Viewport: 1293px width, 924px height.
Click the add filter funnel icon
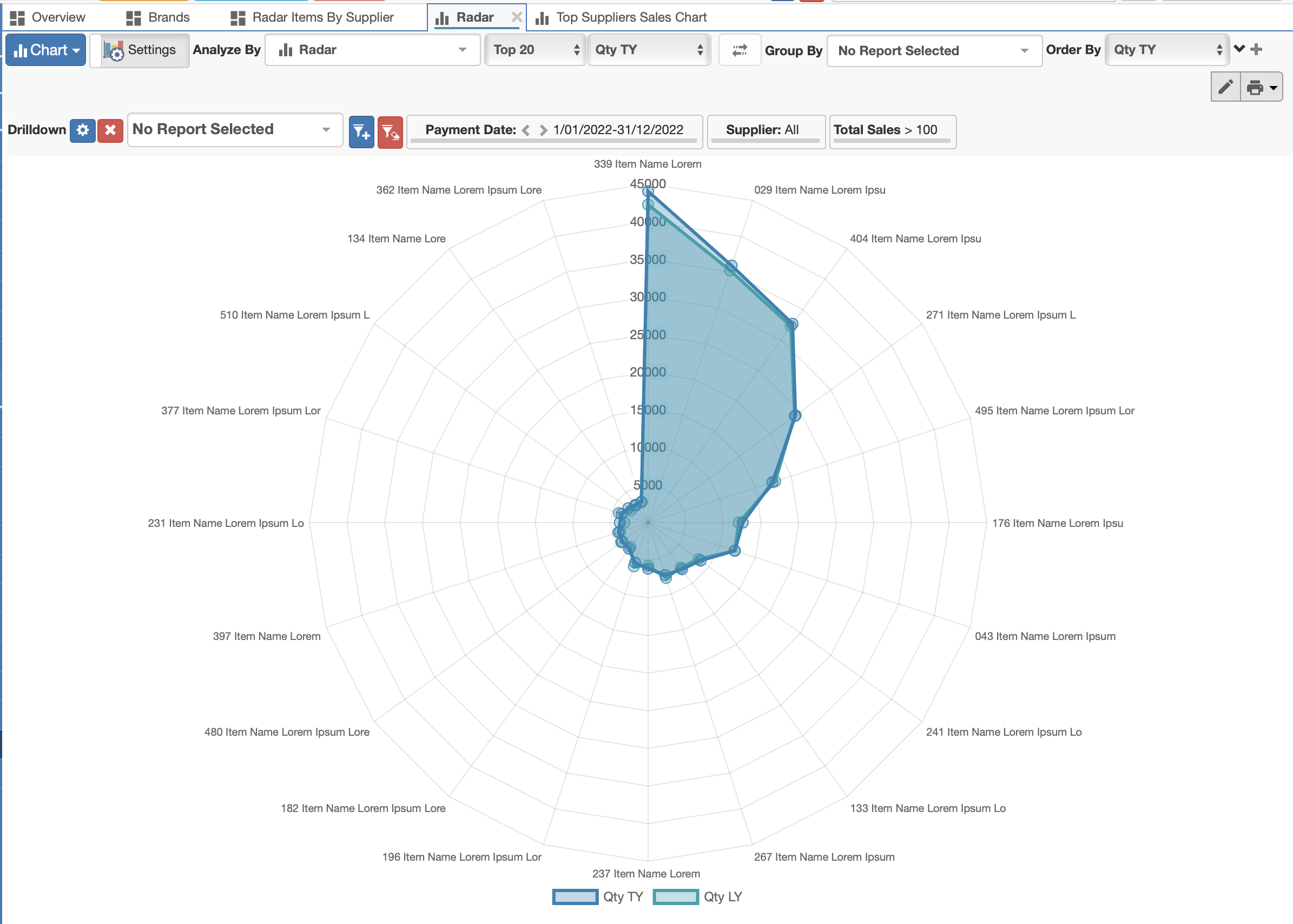[x=361, y=132]
